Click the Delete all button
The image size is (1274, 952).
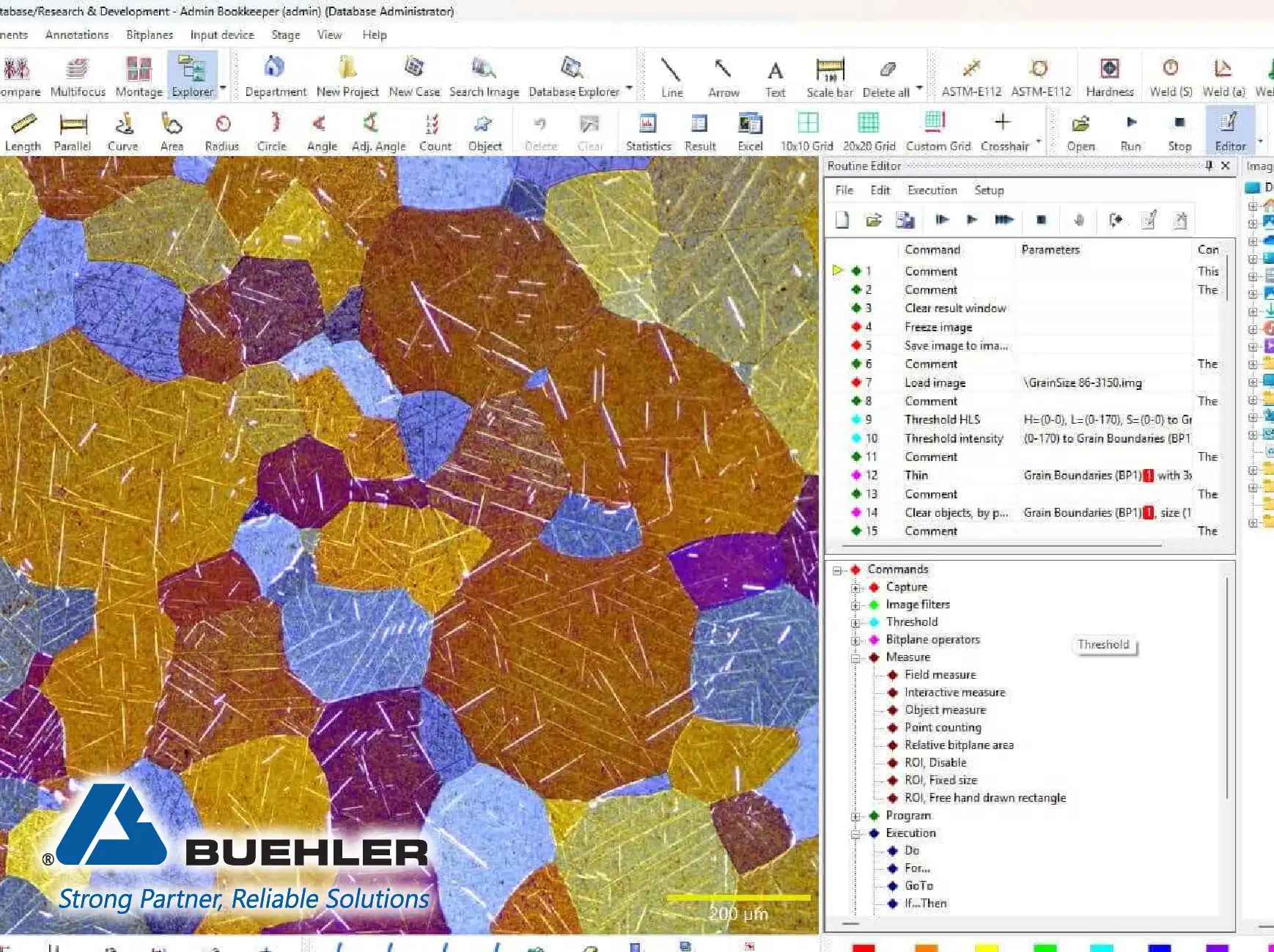(x=886, y=73)
